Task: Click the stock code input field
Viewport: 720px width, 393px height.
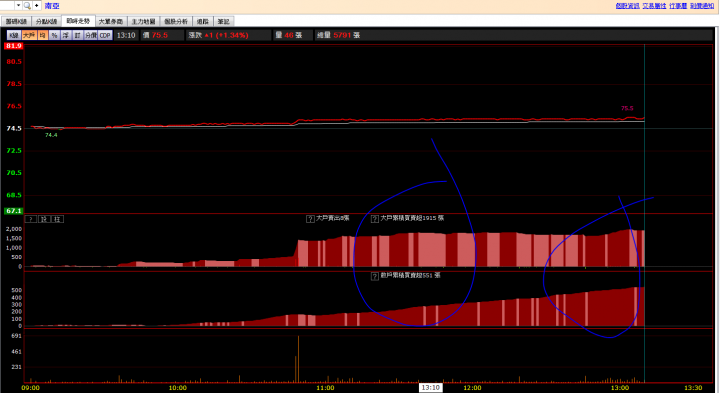Action: 7,6
